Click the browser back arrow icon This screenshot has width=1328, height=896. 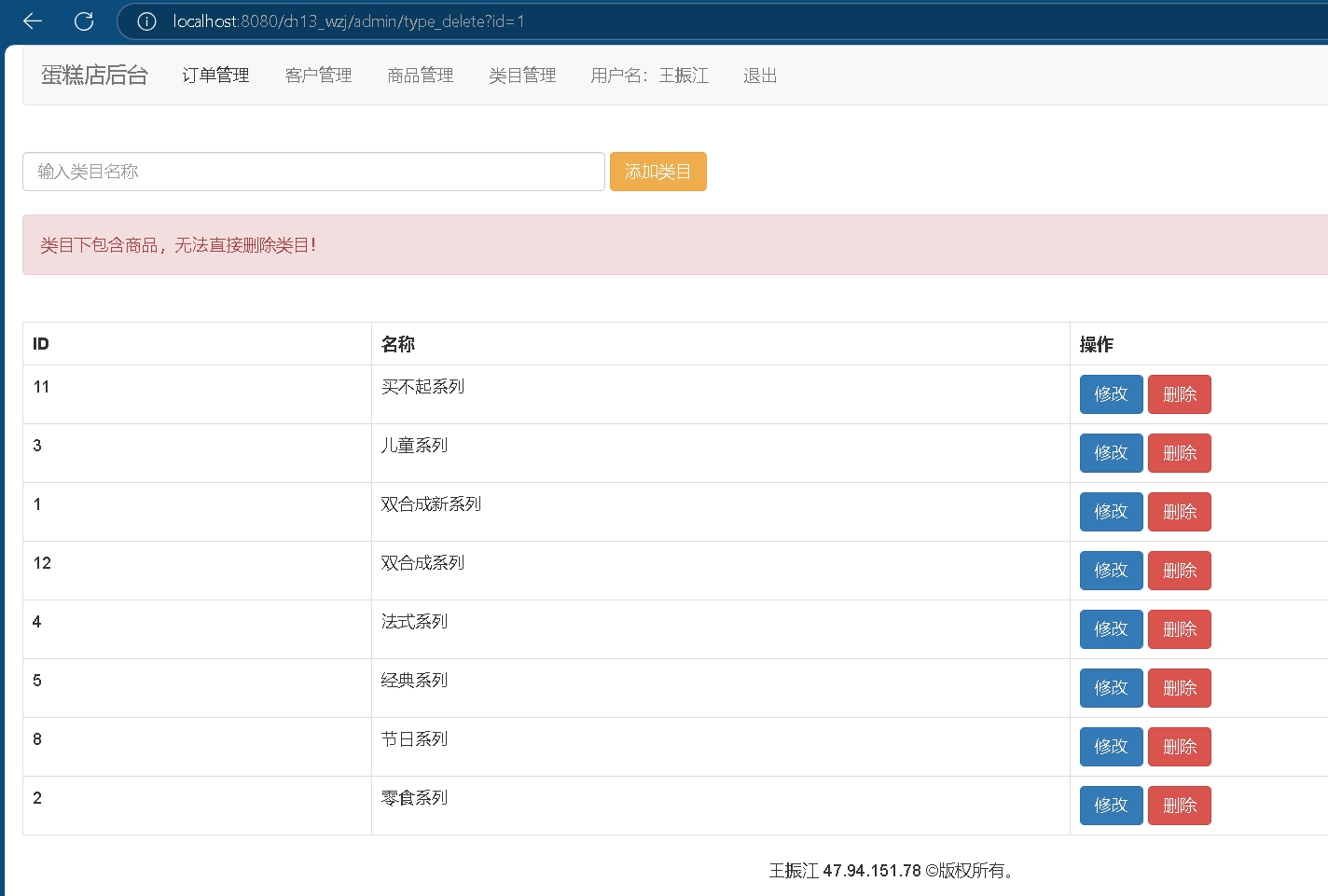pos(33,21)
